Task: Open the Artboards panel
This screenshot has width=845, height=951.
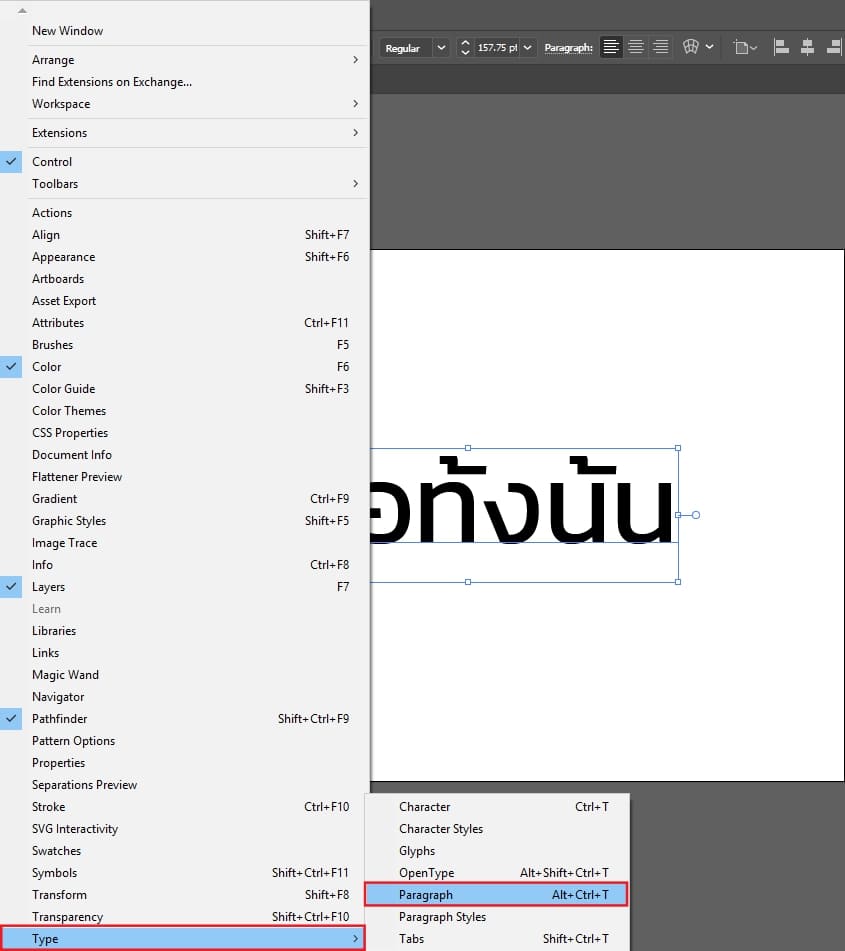Action: pos(184,279)
